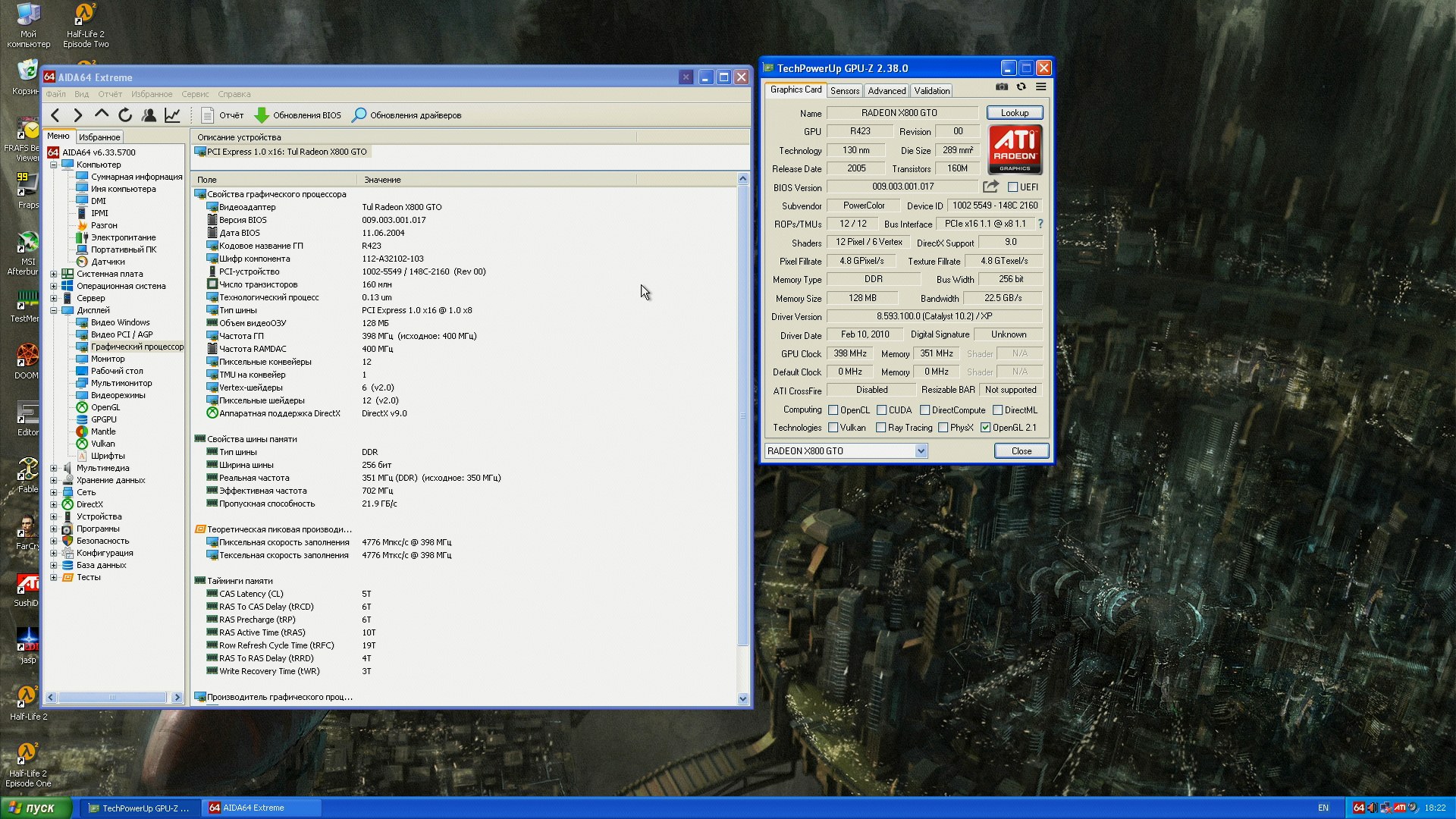The width and height of the screenshot is (1456, 819).
Task: Open the GPU-Z hamburger menu icon
Action: pyautogui.click(x=1041, y=87)
